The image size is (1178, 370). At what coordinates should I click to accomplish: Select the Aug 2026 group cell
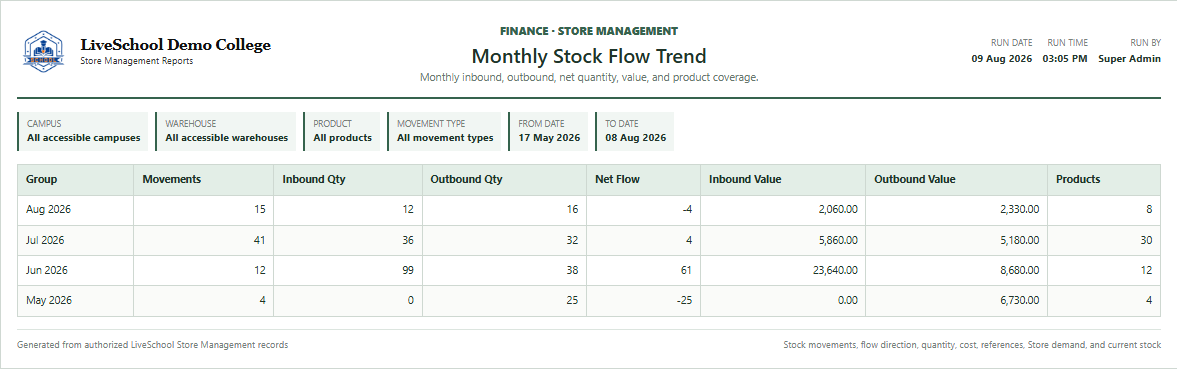pos(75,211)
